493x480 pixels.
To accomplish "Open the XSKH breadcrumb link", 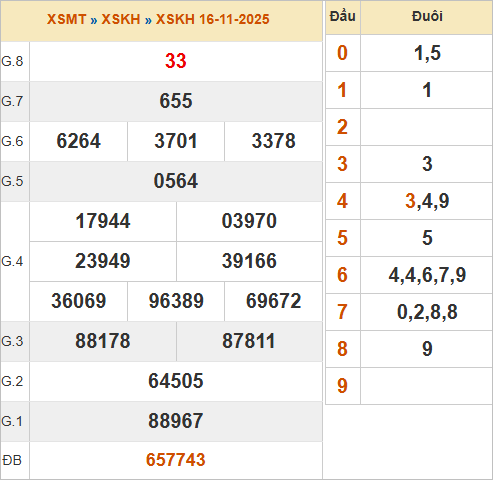I will click(121, 19).
